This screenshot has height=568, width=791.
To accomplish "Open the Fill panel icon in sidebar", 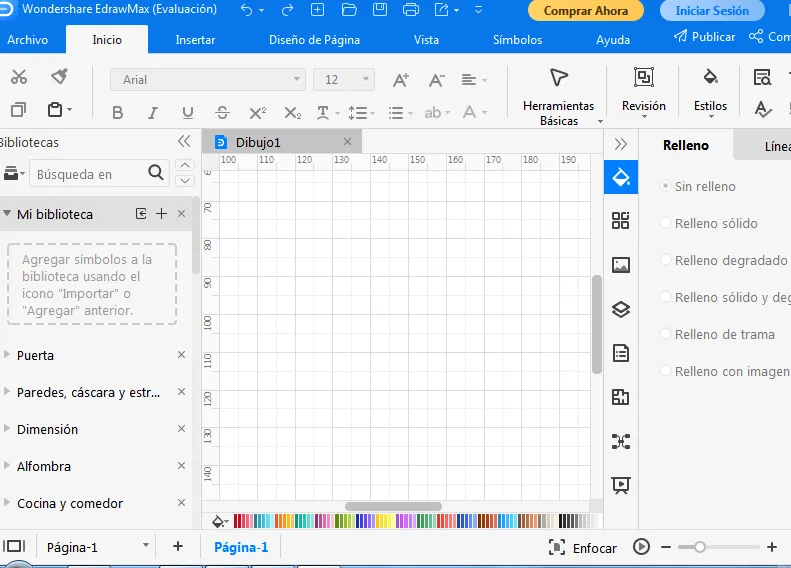I will tap(620, 177).
